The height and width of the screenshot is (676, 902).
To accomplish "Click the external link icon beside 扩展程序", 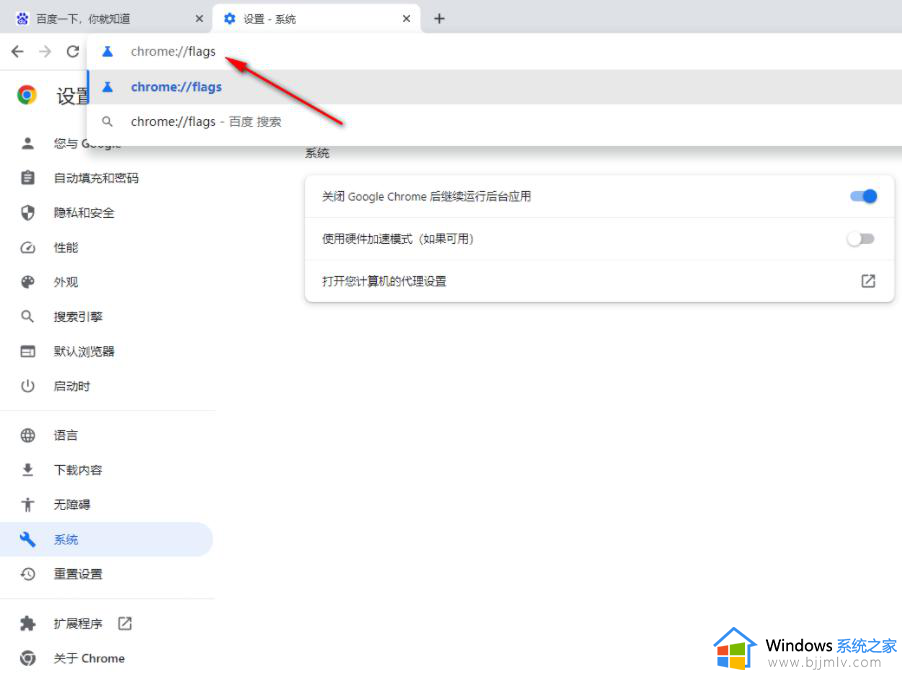I will coord(125,623).
